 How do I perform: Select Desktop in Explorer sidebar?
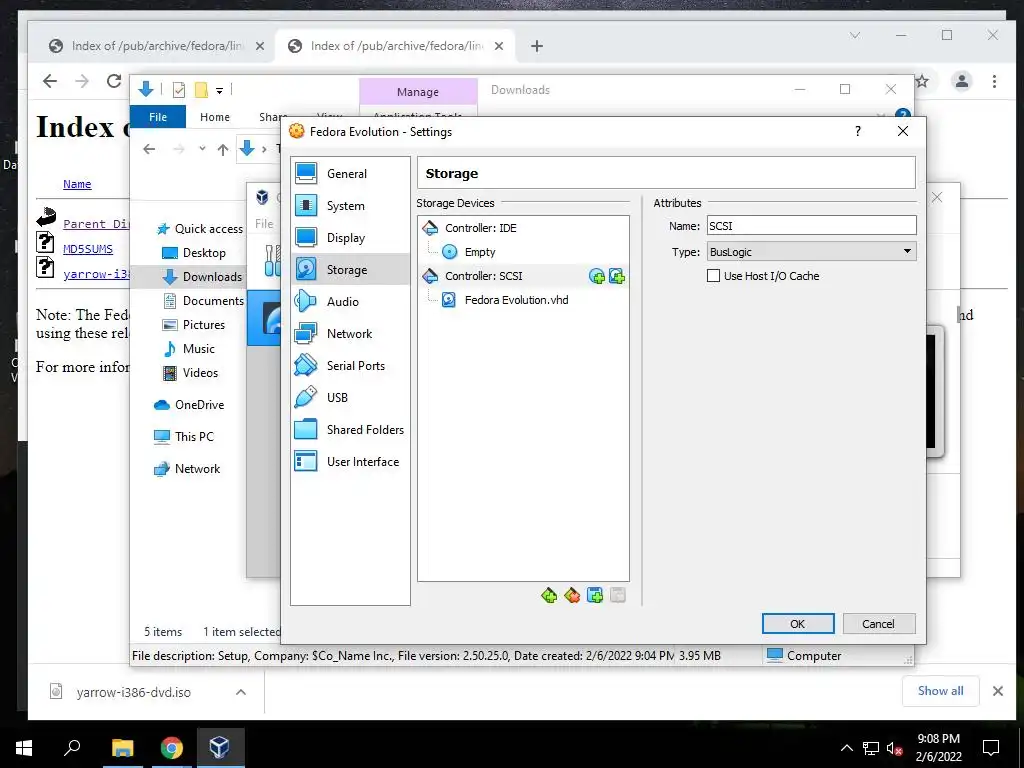[194, 253]
